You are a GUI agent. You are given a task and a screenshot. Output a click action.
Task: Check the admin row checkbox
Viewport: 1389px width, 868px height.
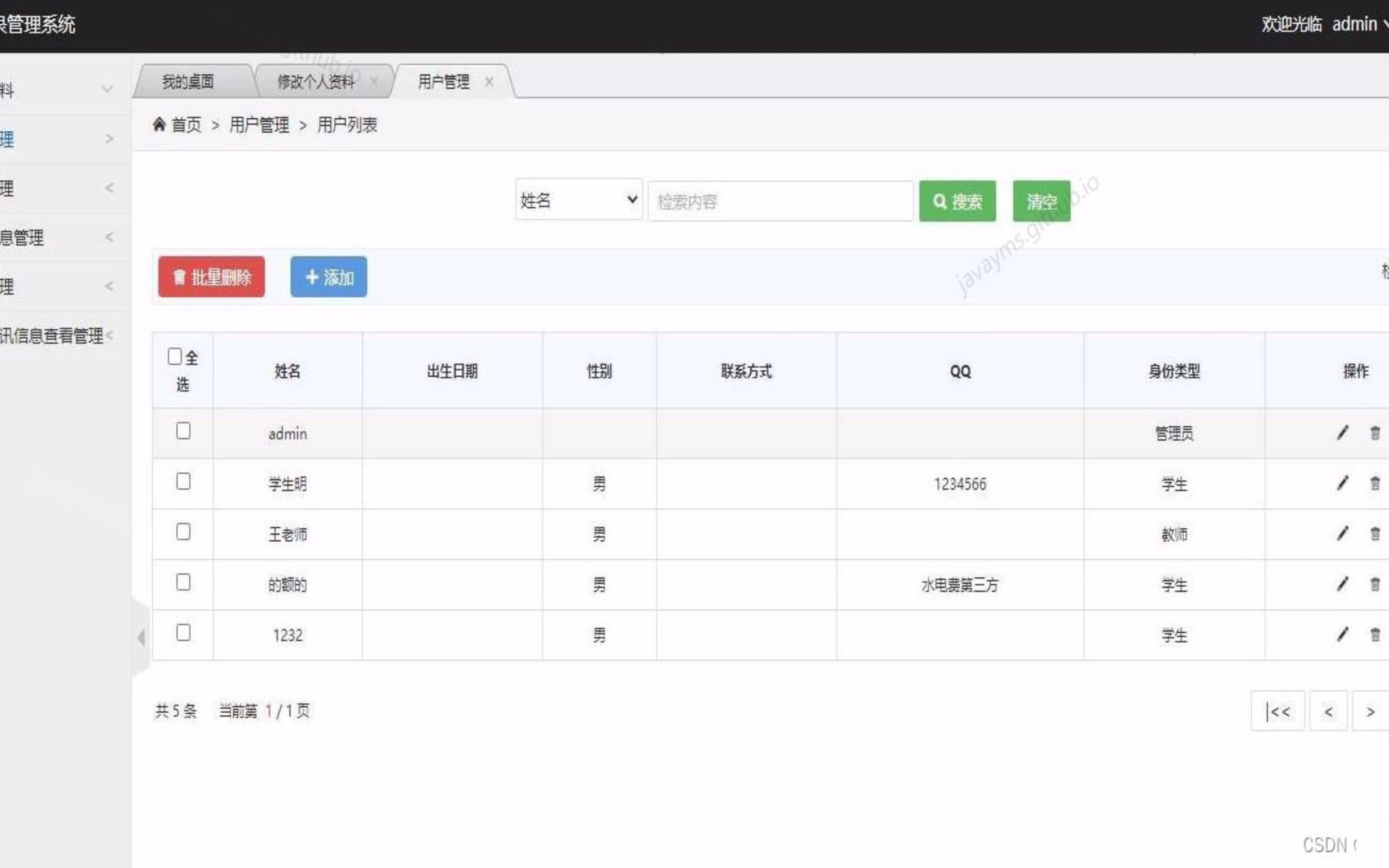[x=182, y=431]
